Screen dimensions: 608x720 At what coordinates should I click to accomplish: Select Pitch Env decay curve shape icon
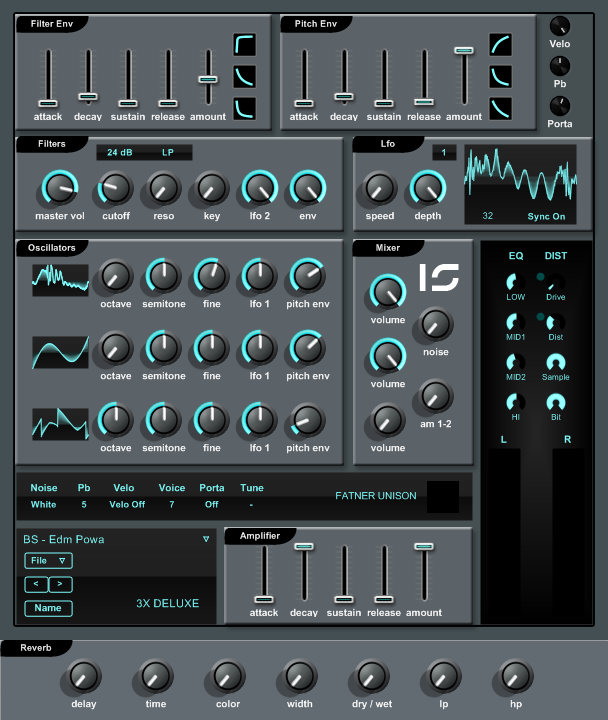coord(501,77)
